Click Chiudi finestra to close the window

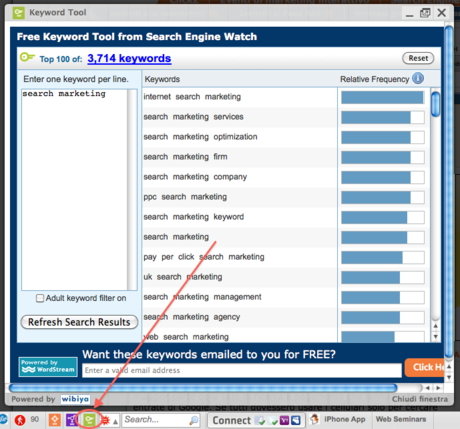coord(420,399)
